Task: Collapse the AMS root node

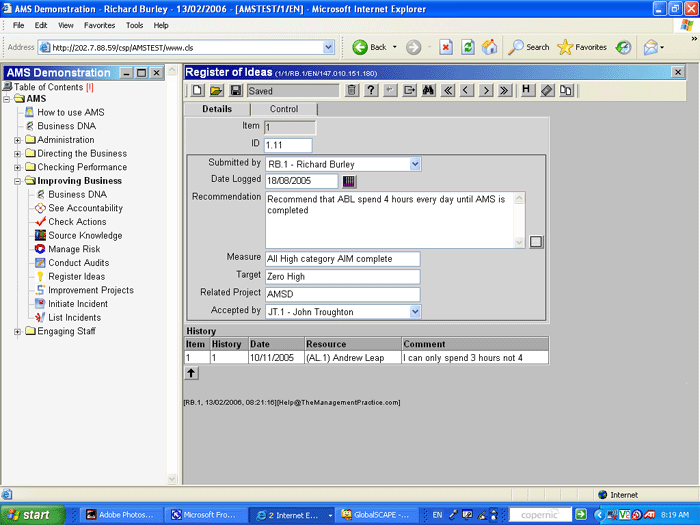Action: 7,99
